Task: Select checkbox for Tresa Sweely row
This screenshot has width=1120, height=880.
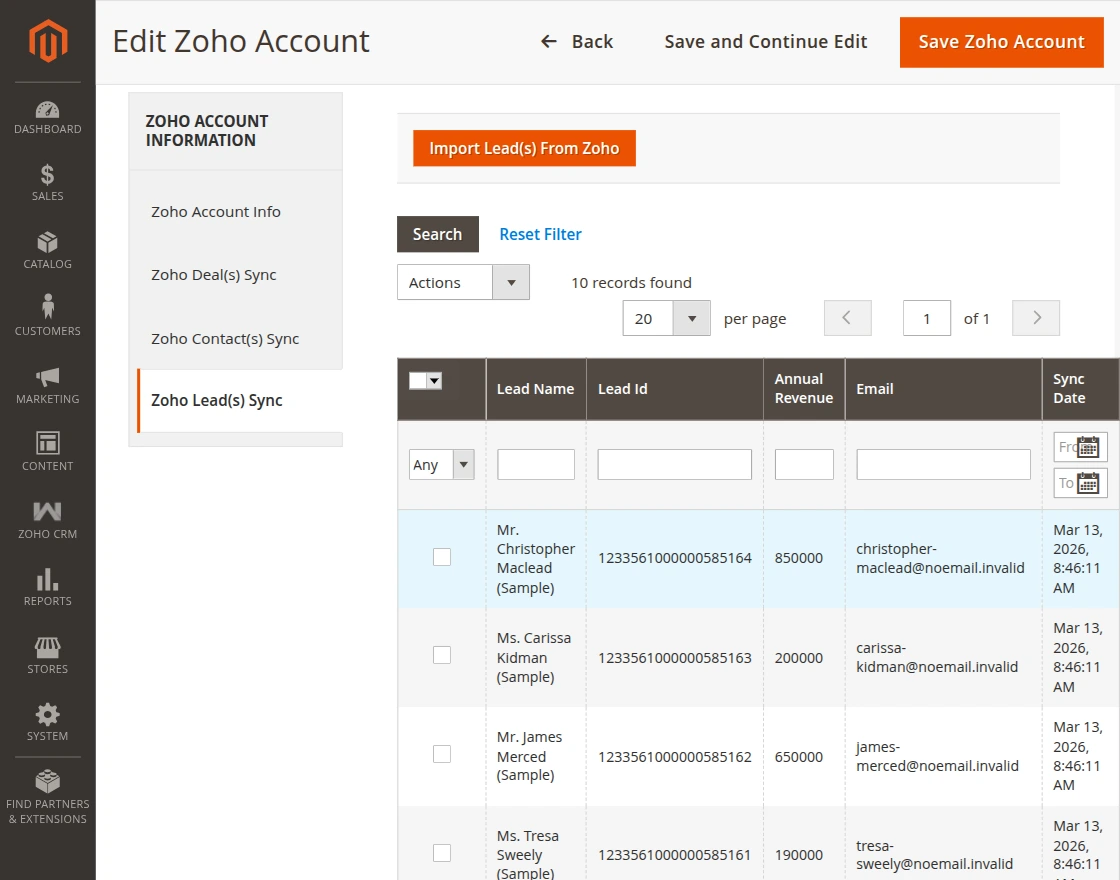Action: [442, 853]
